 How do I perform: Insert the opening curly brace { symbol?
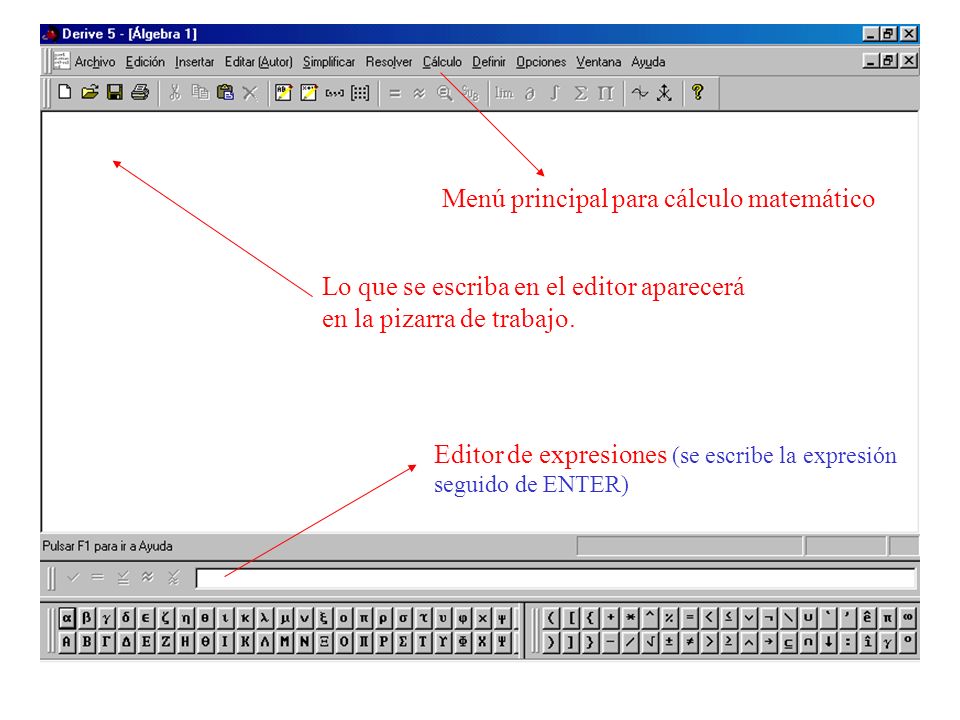tap(590, 618)
